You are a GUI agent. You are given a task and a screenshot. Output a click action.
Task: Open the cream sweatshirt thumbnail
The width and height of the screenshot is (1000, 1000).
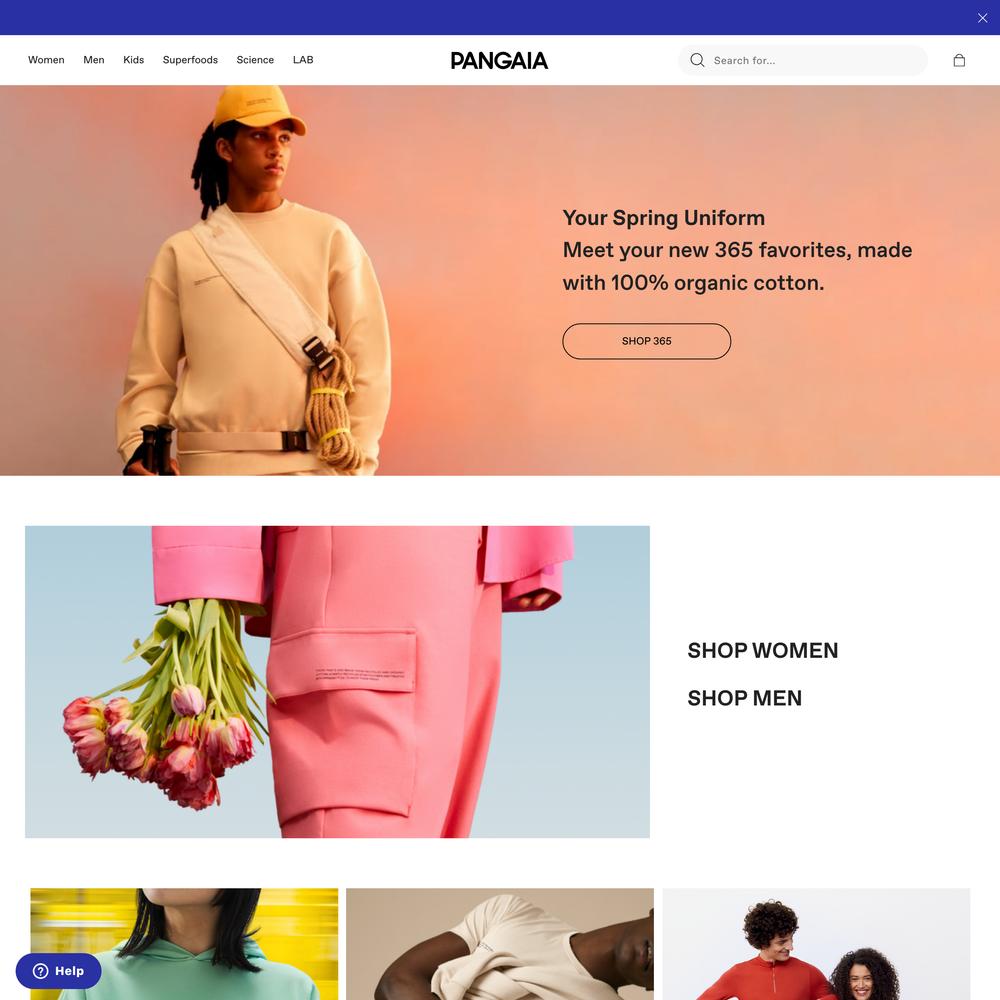coord(500,944)
